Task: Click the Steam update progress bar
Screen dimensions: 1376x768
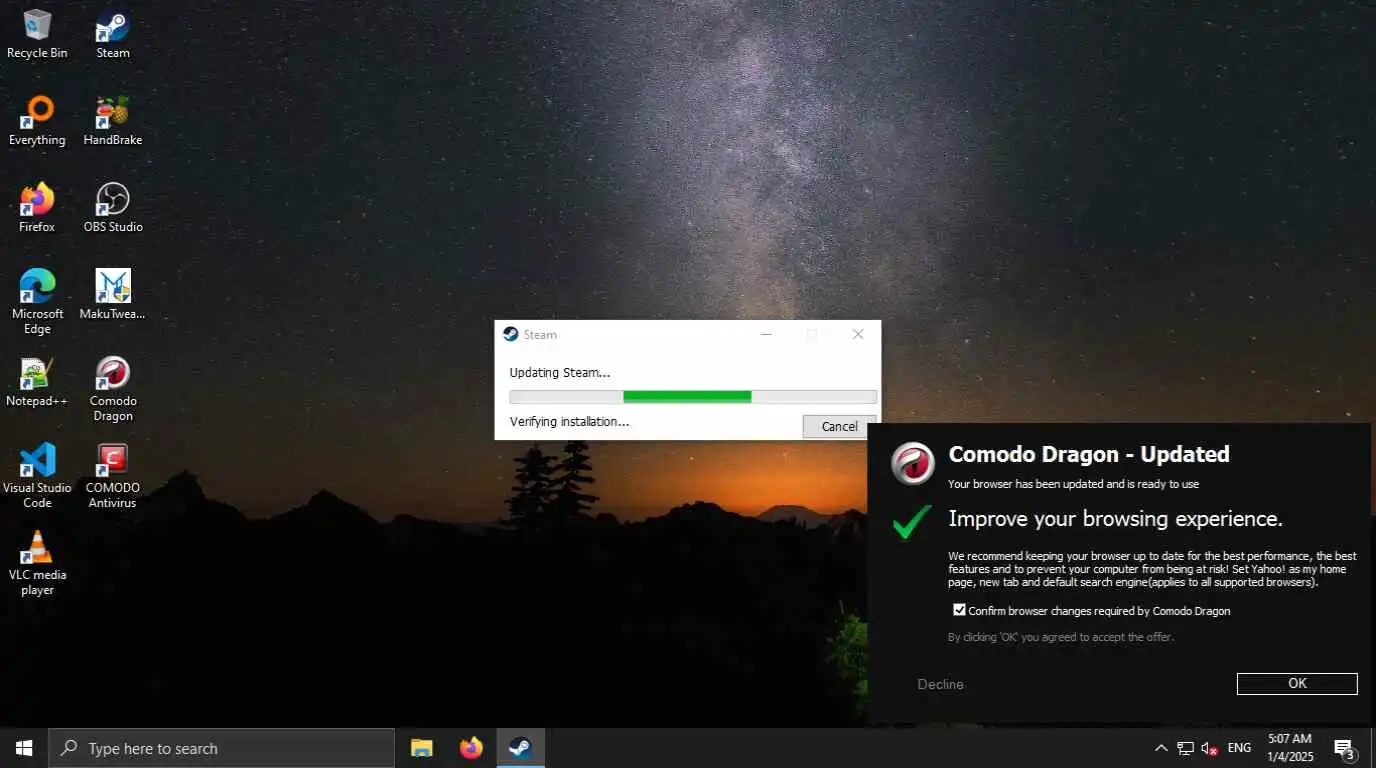Action: 693,397
